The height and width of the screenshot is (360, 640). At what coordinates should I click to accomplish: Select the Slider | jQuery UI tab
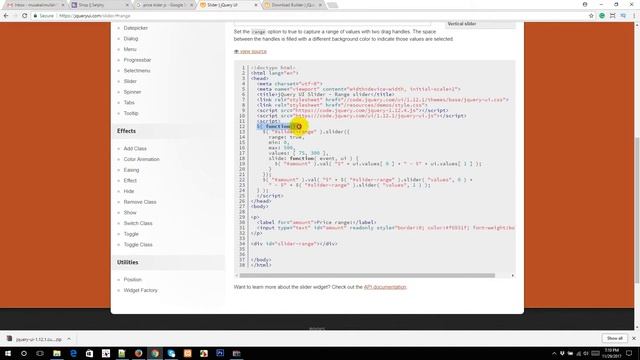click(x=228, y=5)
